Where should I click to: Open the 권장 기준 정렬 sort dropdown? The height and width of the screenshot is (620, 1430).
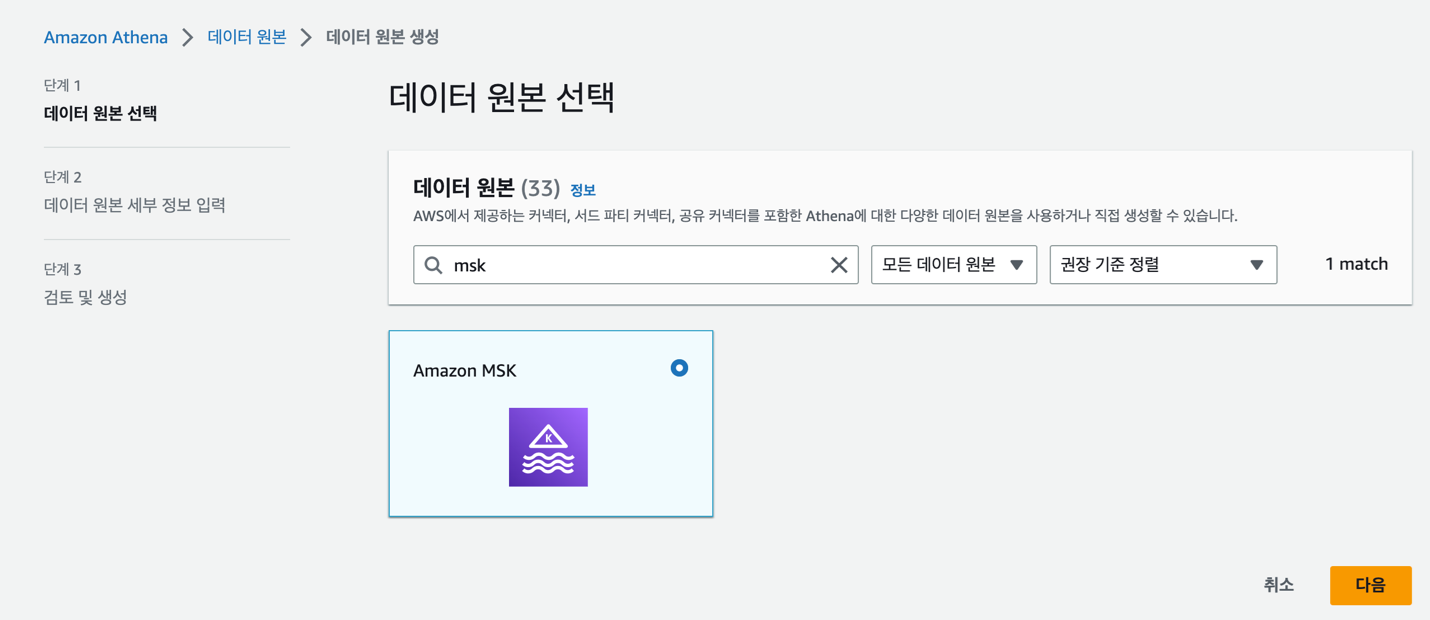coord(1163,265)
